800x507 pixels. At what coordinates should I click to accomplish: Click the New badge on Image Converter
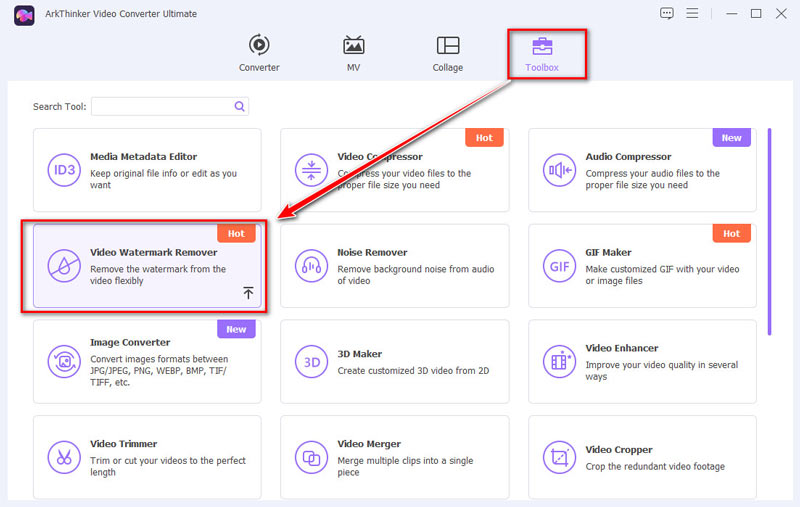tap(236, 329)
